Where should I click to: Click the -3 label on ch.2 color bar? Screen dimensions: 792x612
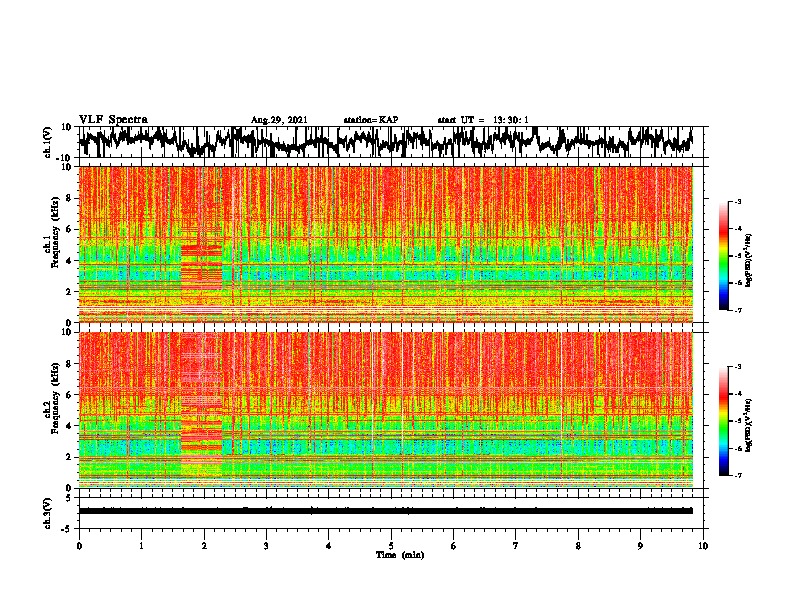pyautogui.click(x=738, y=367)
